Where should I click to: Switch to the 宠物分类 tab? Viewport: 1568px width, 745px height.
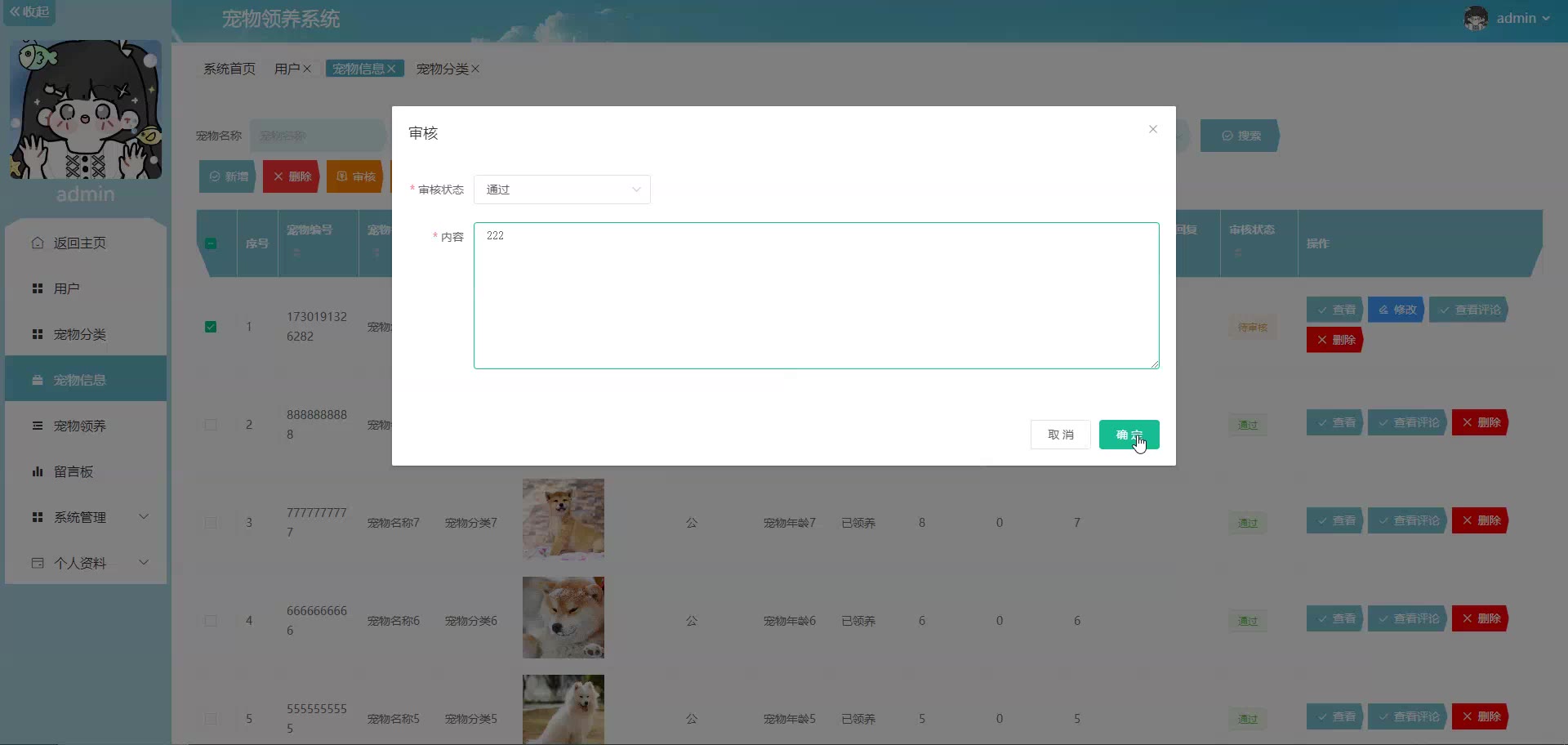pos(442,69)
